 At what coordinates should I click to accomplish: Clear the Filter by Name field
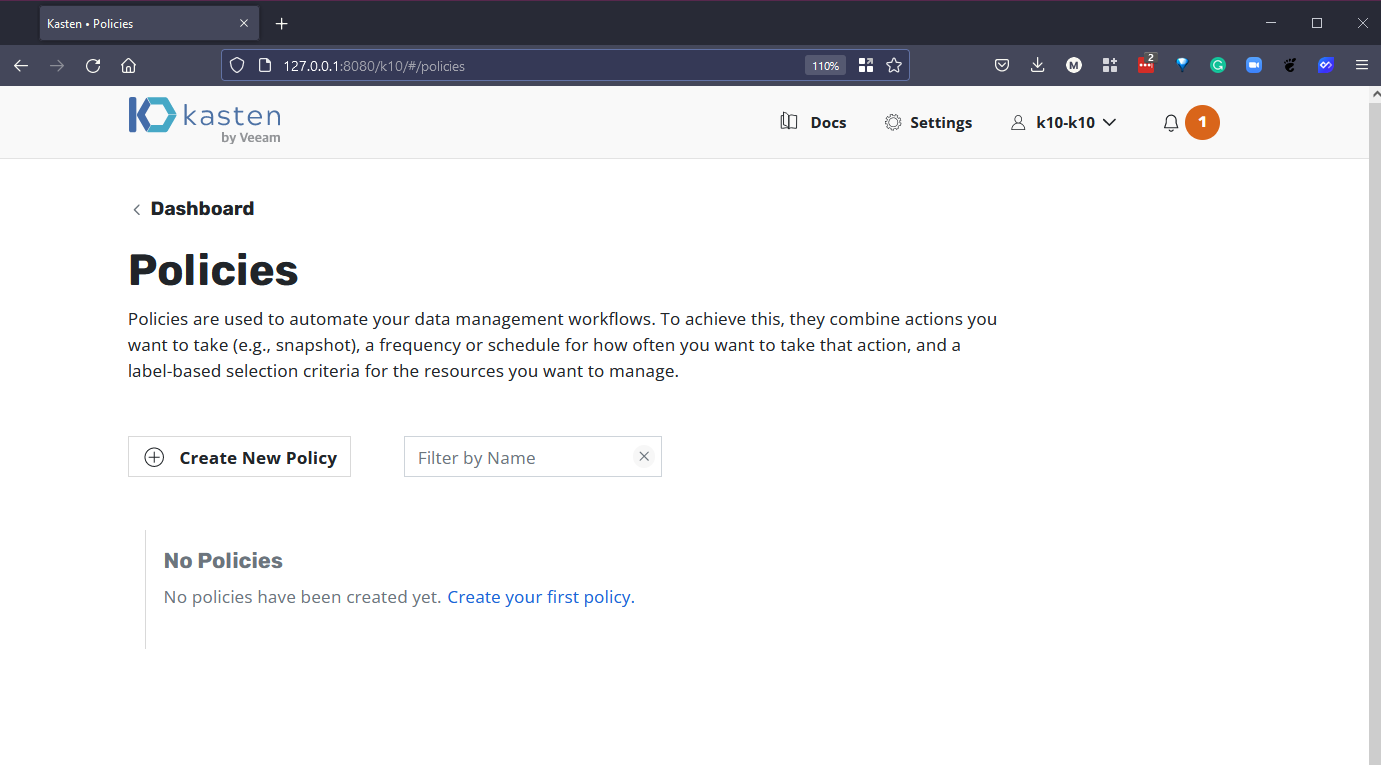[644, 456]
